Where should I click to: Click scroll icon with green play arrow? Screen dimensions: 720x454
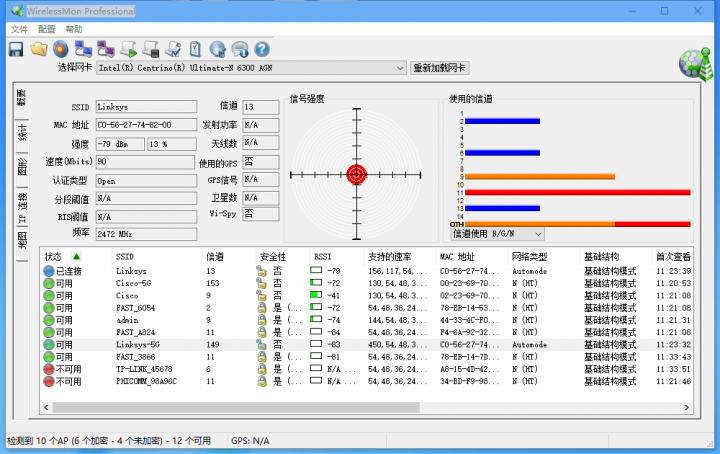tap(129, 49)
